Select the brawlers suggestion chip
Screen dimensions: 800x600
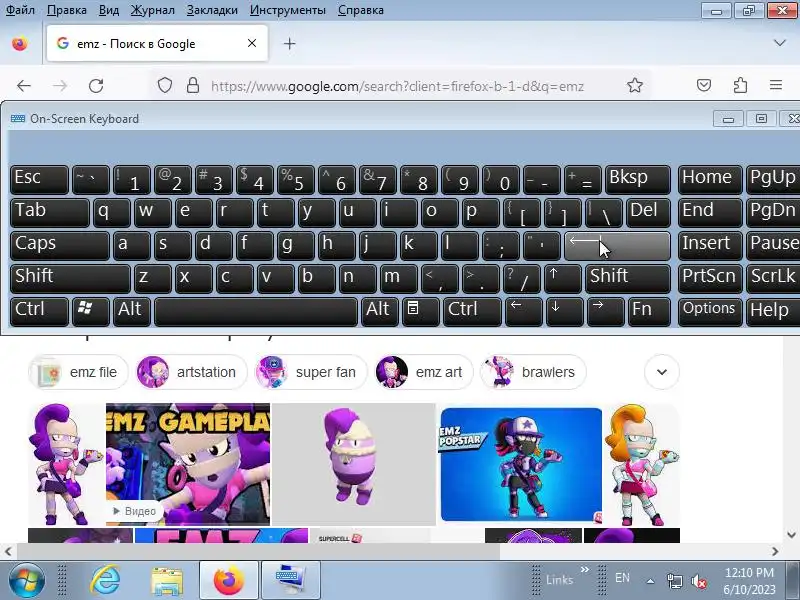point(533,372)
